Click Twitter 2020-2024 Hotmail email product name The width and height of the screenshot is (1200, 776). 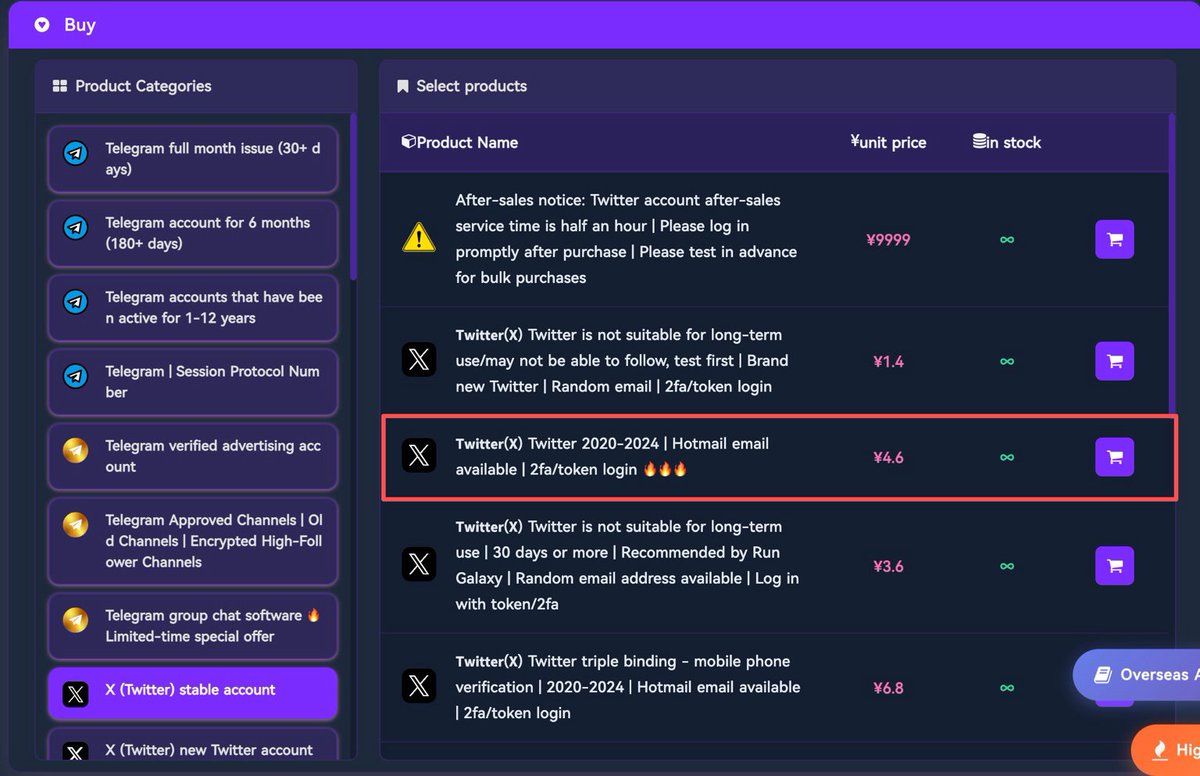612,456
